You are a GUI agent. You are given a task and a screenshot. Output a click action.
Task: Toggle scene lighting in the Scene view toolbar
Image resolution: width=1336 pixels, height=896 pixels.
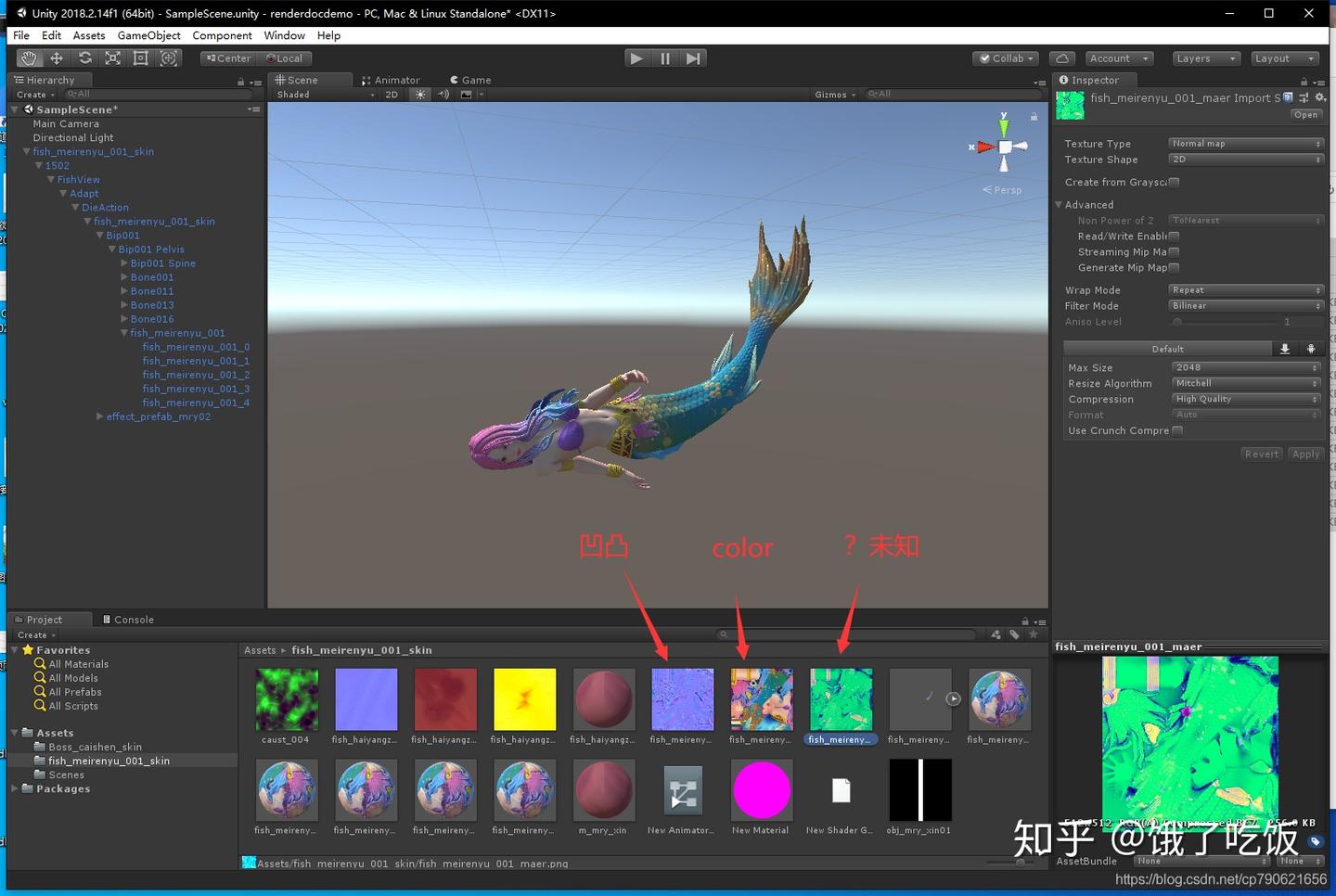point(419,94)
